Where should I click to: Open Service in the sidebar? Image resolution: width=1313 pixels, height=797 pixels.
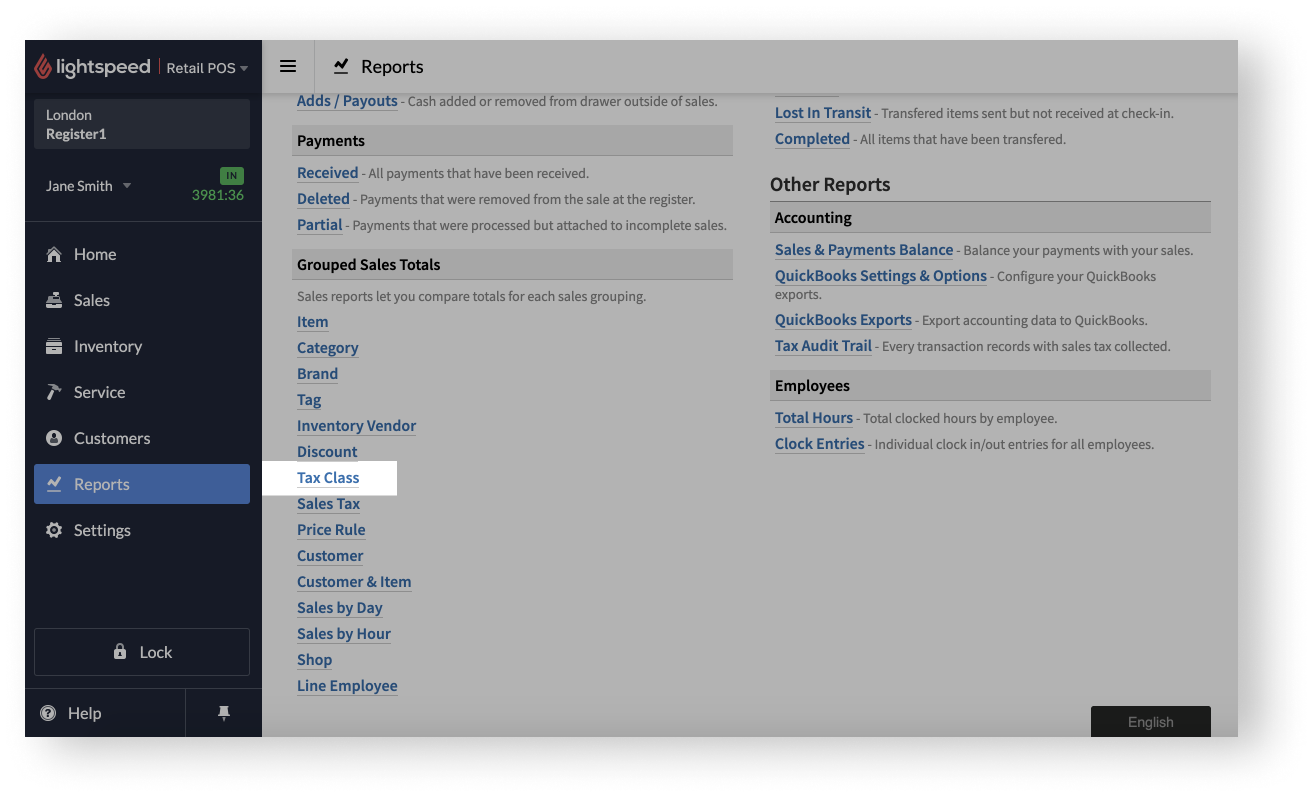tap(142, 392)
